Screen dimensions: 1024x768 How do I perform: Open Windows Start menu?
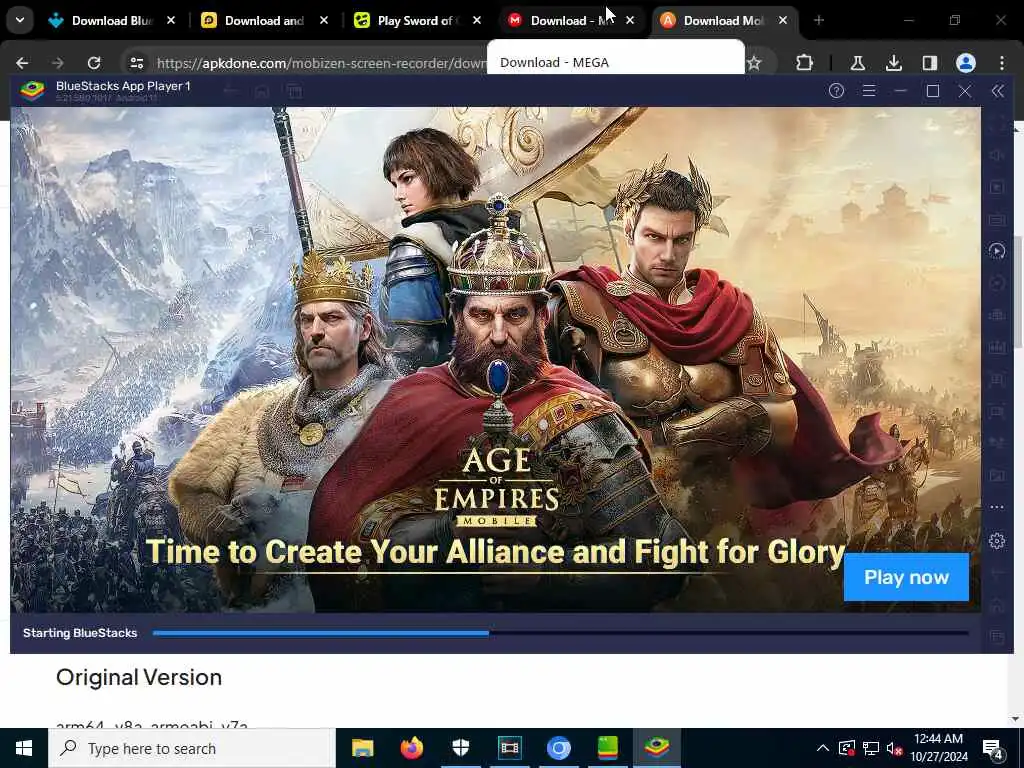coord(24,748)
